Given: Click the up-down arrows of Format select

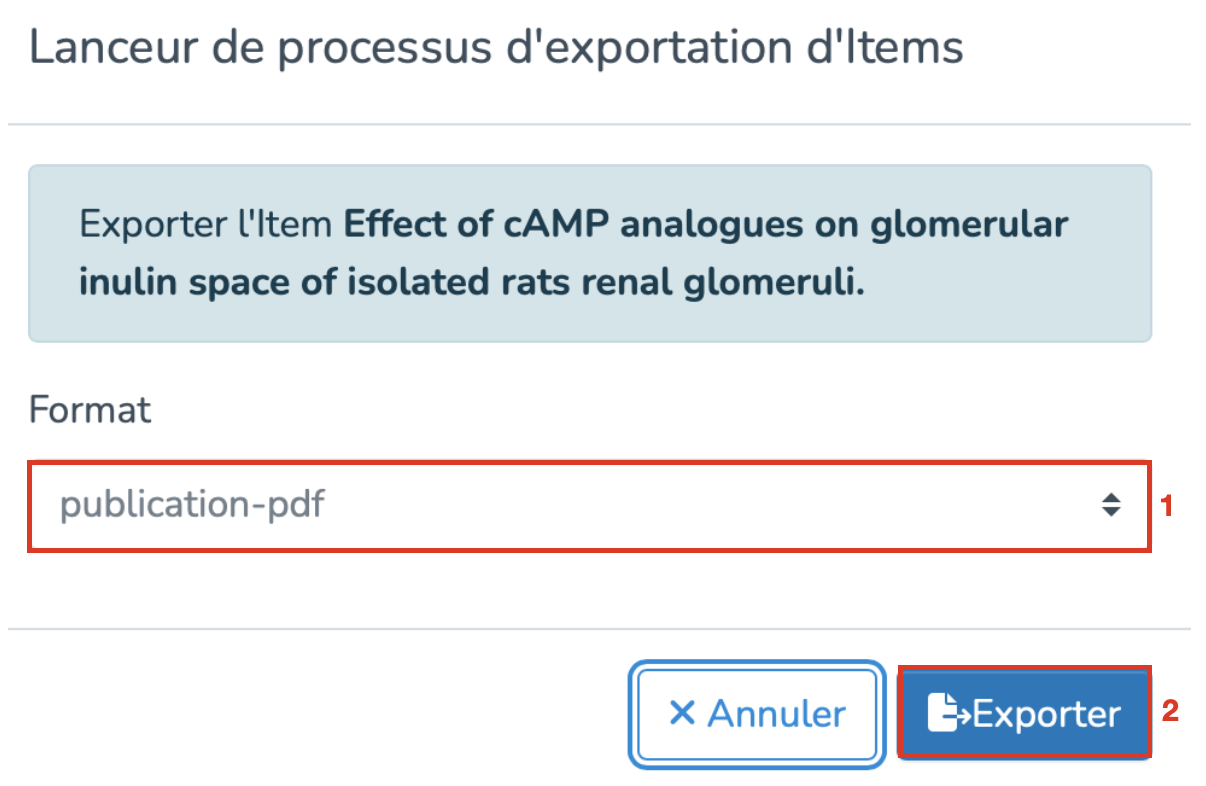Looking at the screenshot, I should pos(1110,505).
